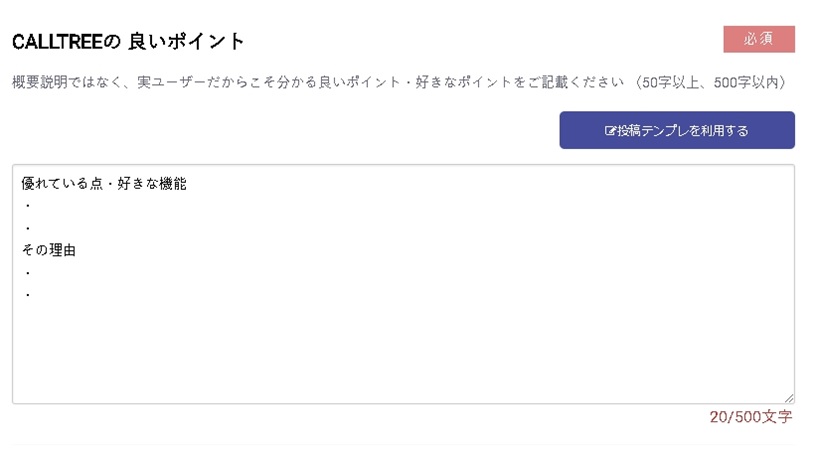The width and height of the screenshot is (816, 450).
Task: Place cursor on last bullet under その理由
Action: click(x=28, y=295)
